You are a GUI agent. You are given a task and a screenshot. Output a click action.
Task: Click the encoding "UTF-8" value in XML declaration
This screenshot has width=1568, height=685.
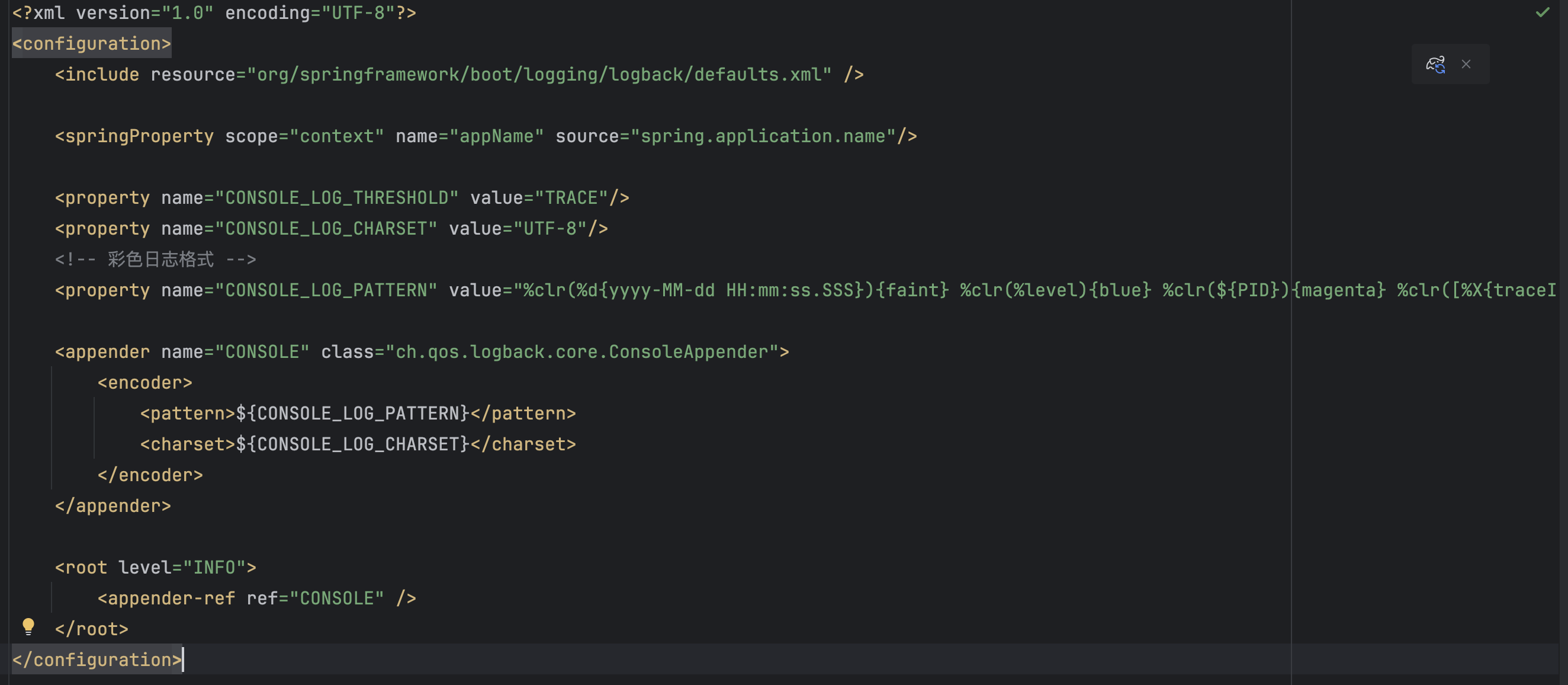[x=358, y=13]
